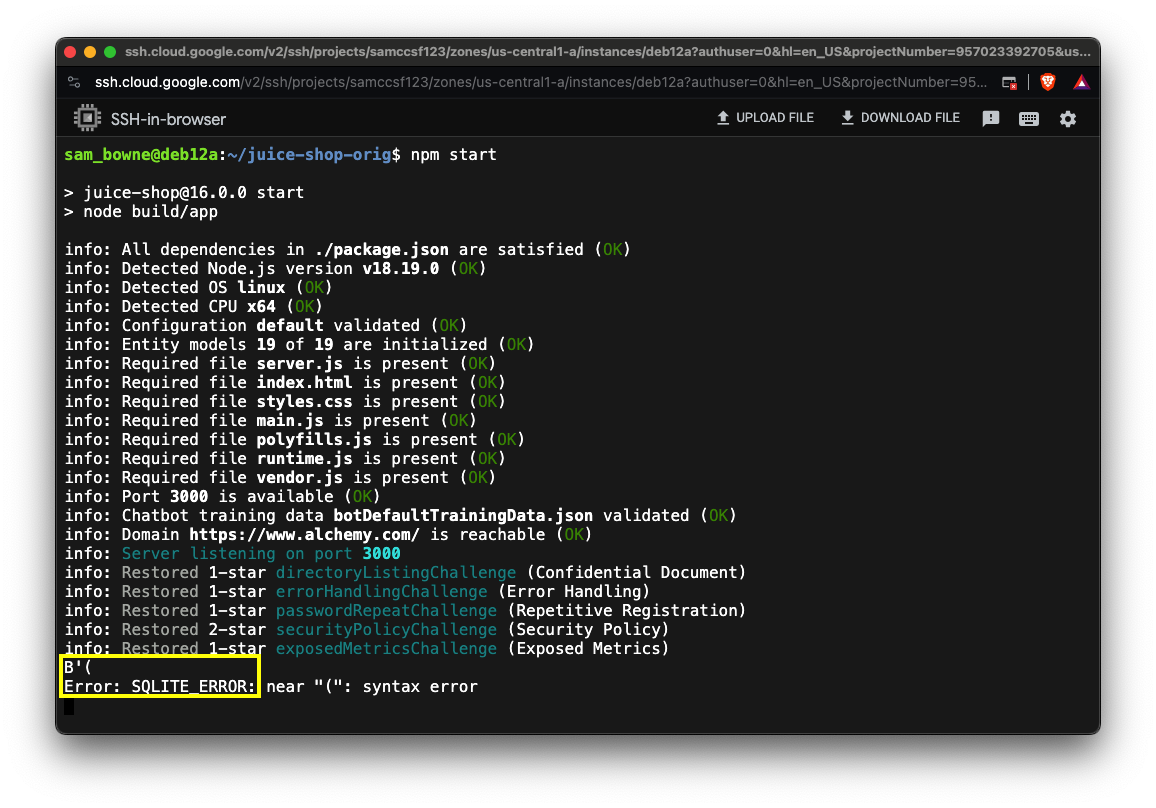Click the terminal cursor block

69,707
